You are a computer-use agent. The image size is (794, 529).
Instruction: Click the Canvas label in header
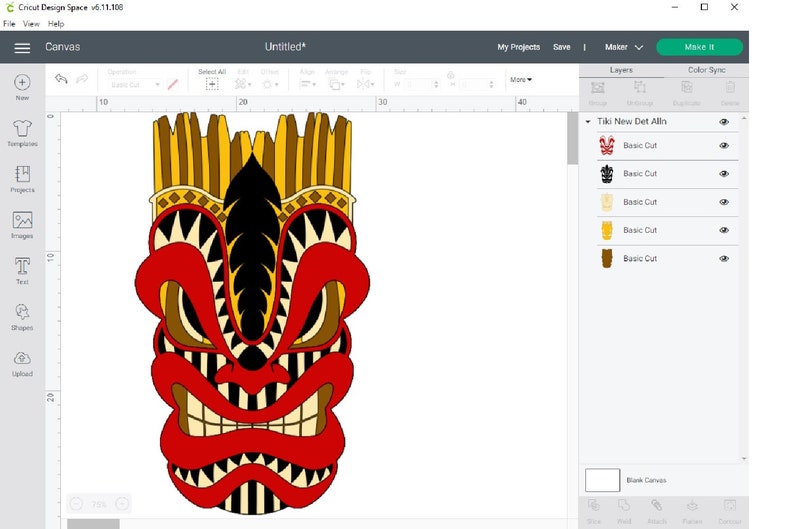pyautogui.click(x=62, y=47)
